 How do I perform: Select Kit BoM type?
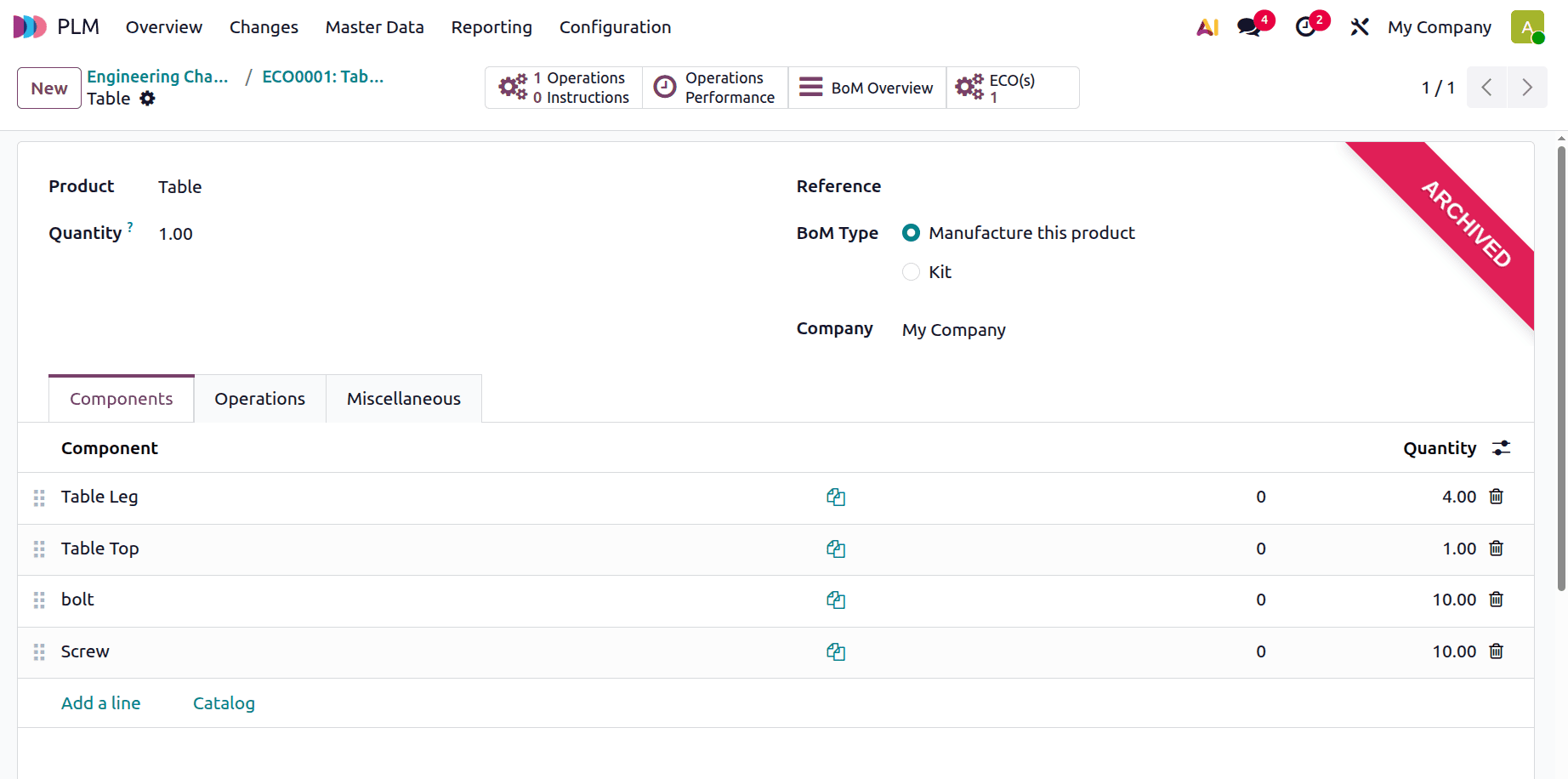(x=911, y=272)
